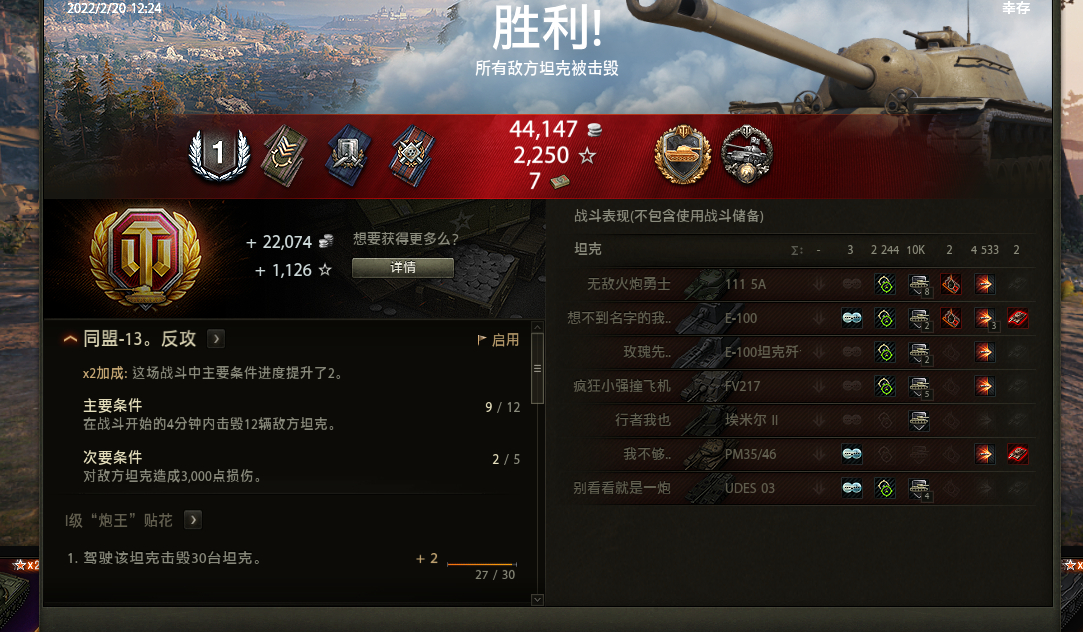The image size is (1083, 632).
Task: Click the rank 1 laurel wreath badge
Action: pos(219,155)
